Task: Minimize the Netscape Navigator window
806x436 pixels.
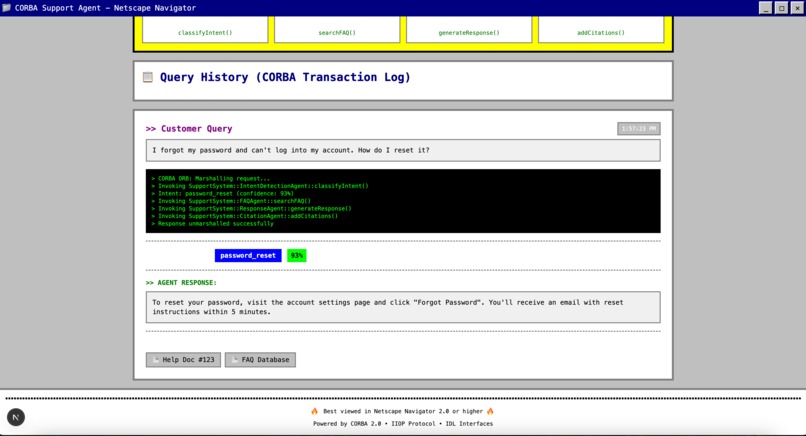Action: [765, 8]
